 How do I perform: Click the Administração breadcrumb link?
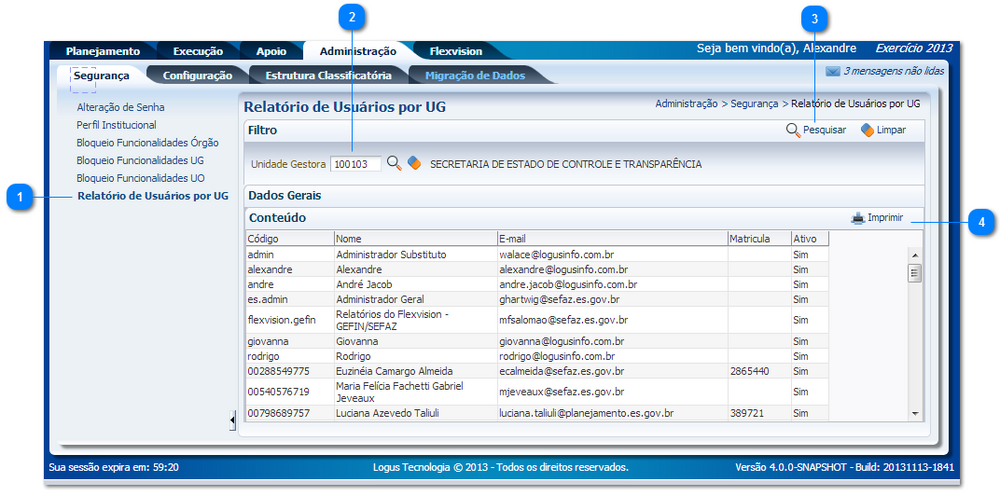coord(686,103)
